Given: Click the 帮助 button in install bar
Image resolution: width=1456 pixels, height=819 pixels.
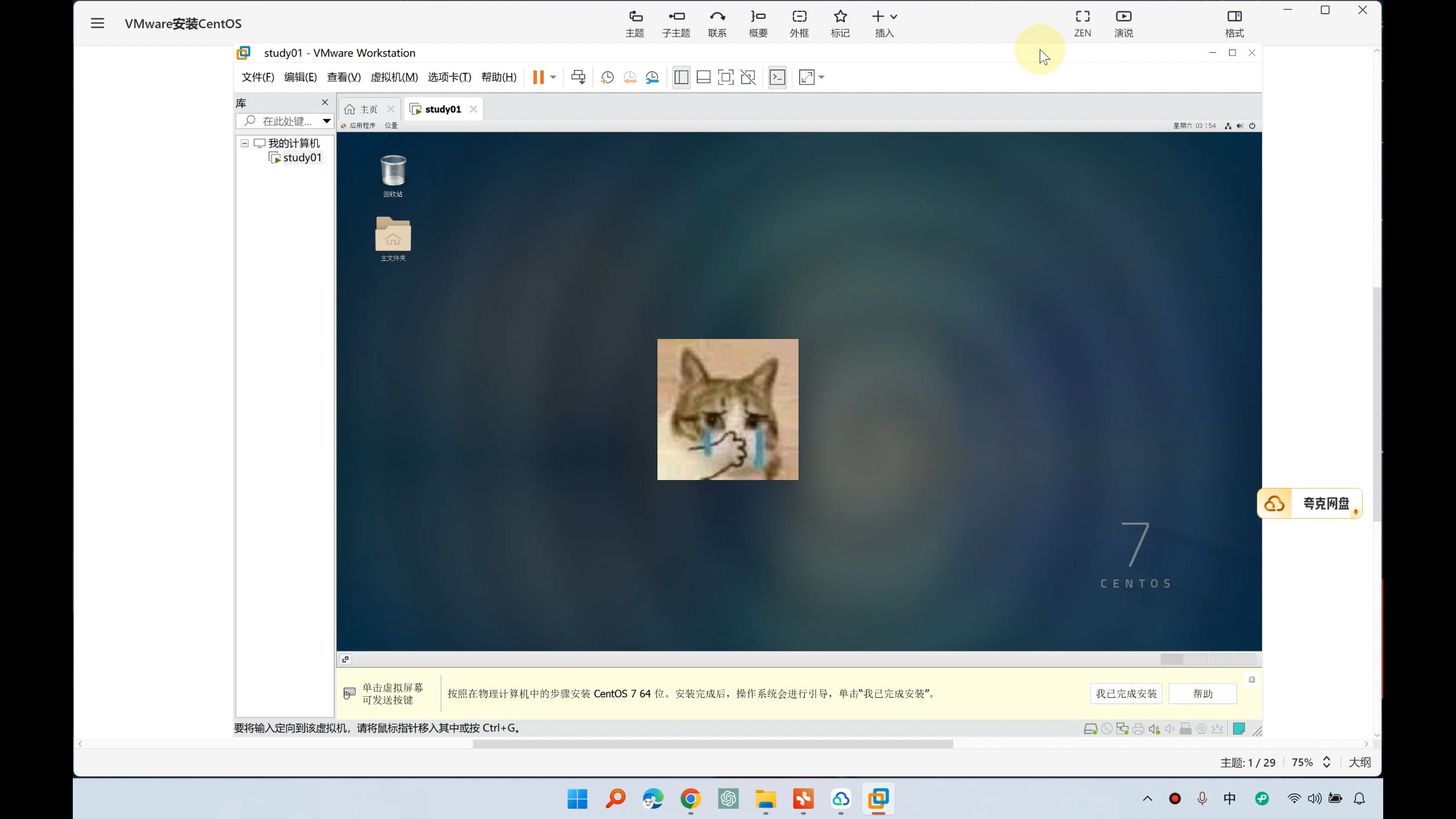Looking at the screenshot, I should [x=1203, y=694].
